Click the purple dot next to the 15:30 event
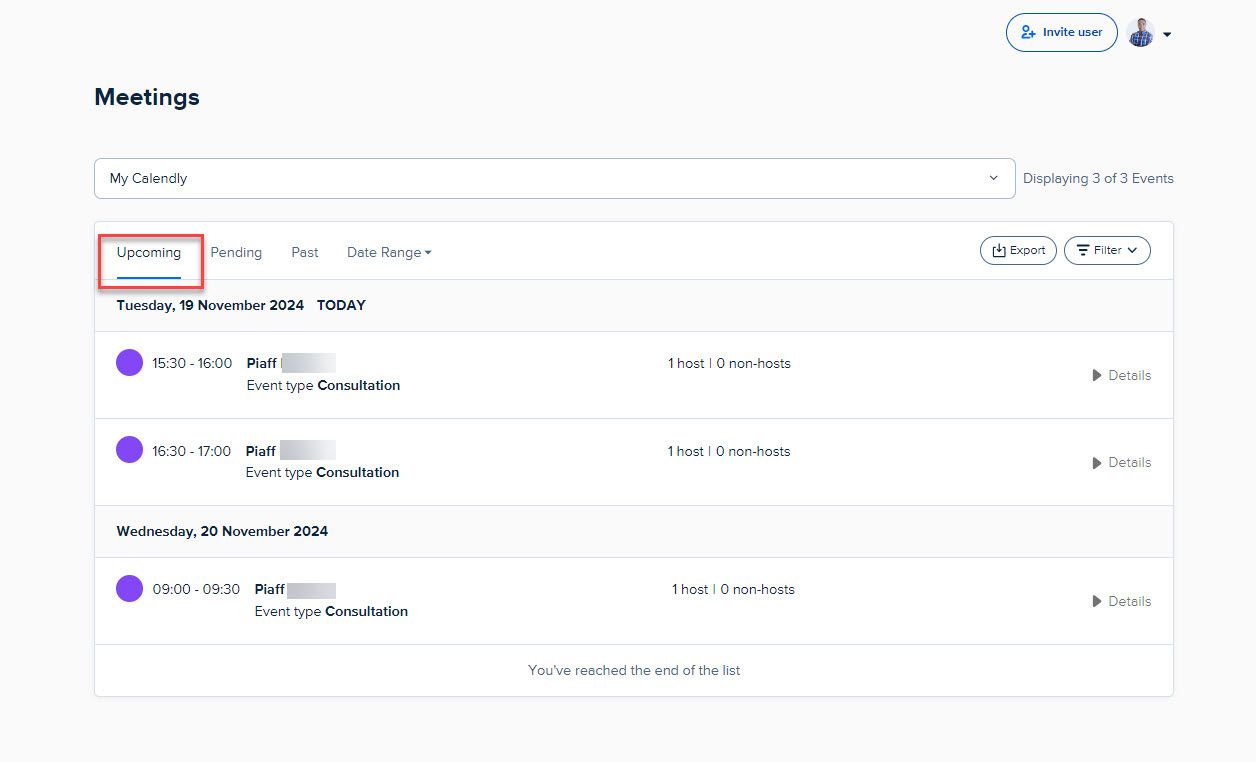The height and width of the screenshot is (762, 1256). click(x=129, y=362)
